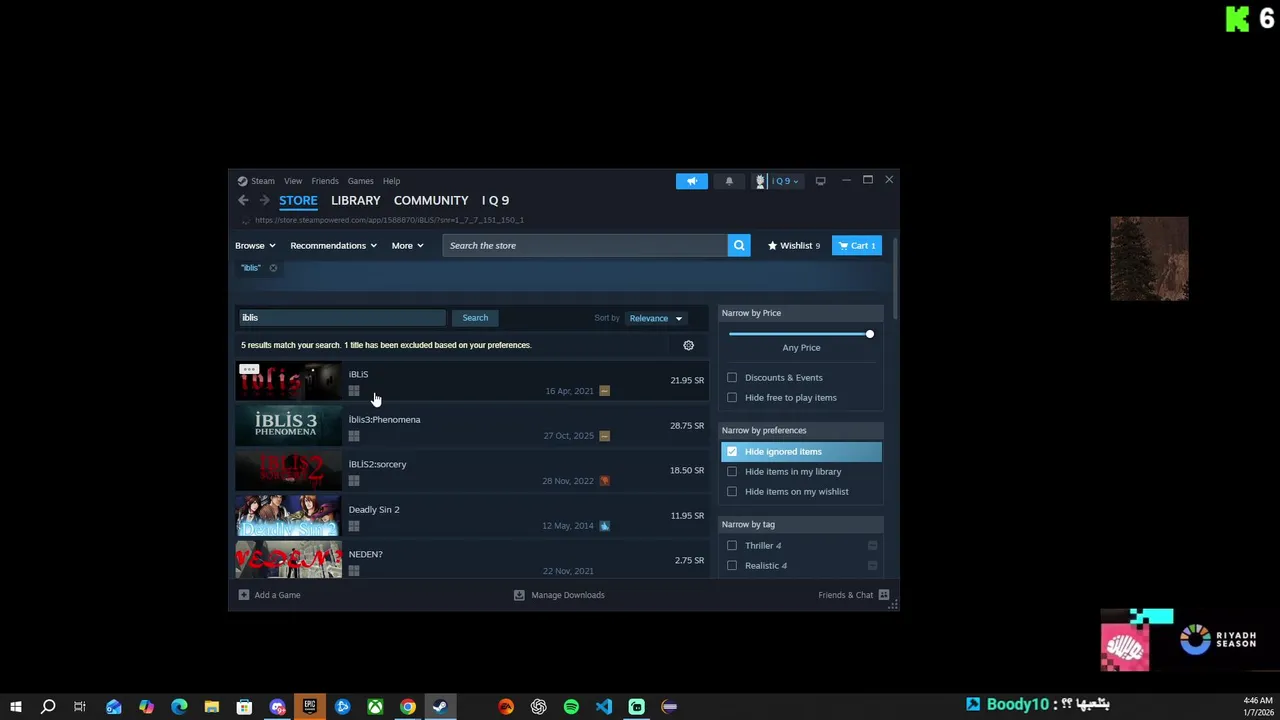Open ChatGPT app from taskbar
The image size is (1280, 720).
pyautogui.click(x=539, y=707)
